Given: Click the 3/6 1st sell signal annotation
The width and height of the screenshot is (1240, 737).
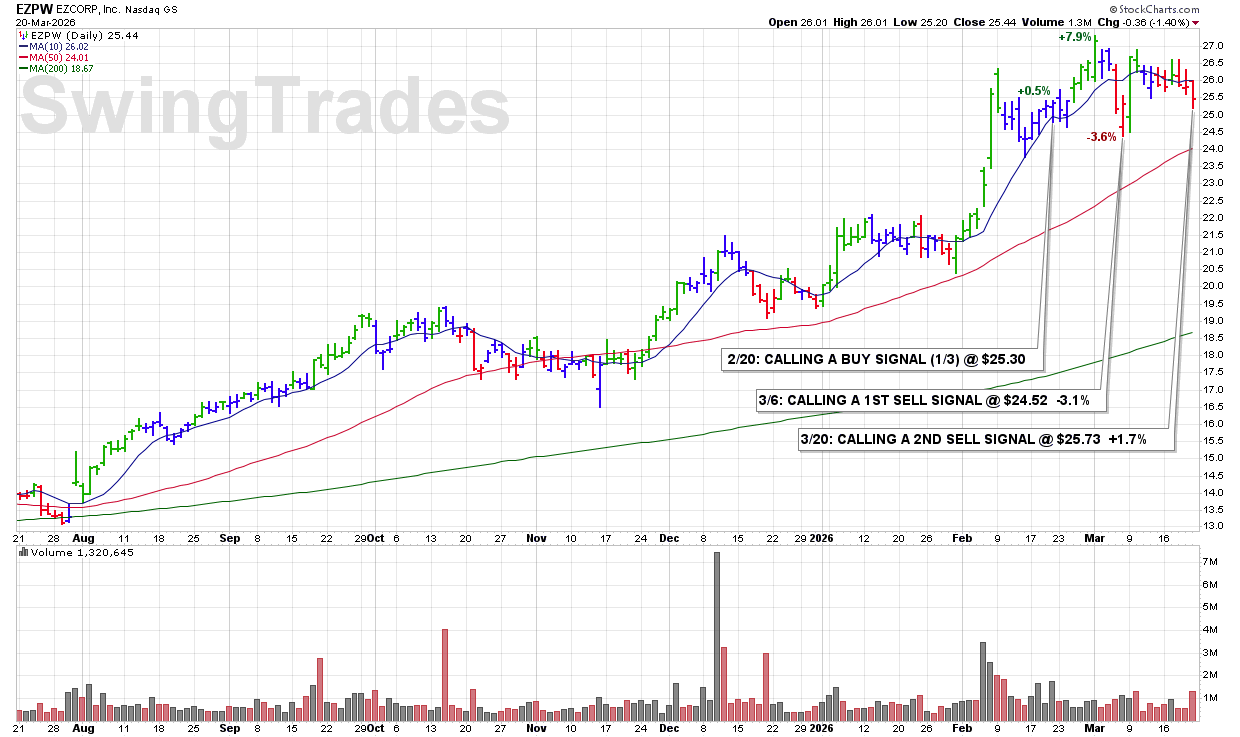Looking at the screenshot, I should (924, 401).
